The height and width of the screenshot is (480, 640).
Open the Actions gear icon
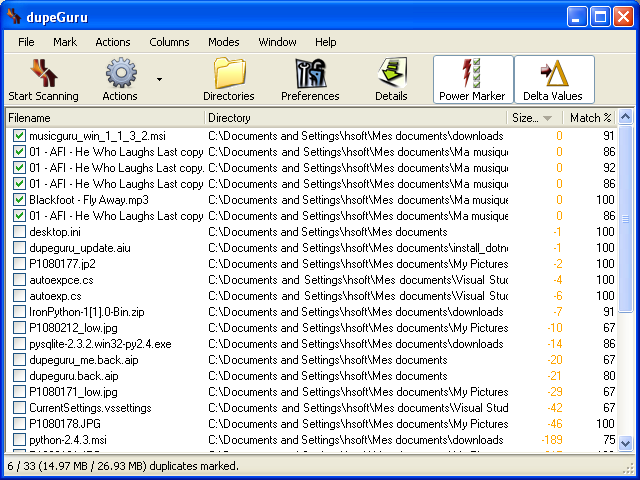[x=121, y=73]
